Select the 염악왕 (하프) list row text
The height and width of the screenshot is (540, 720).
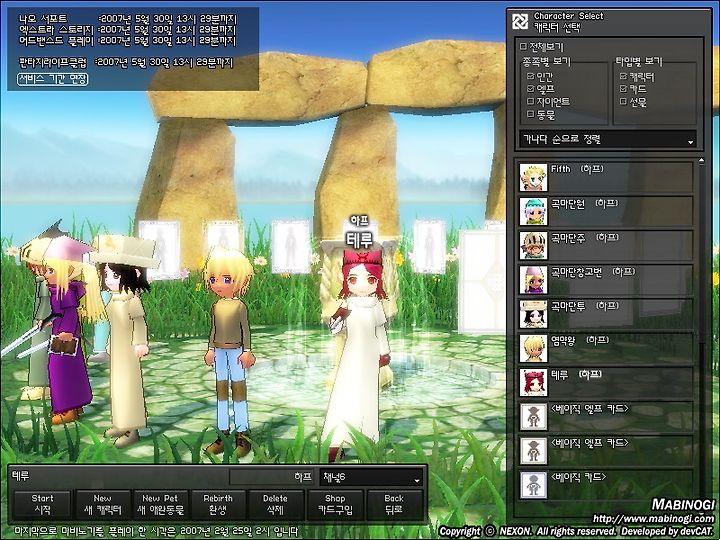580,340
